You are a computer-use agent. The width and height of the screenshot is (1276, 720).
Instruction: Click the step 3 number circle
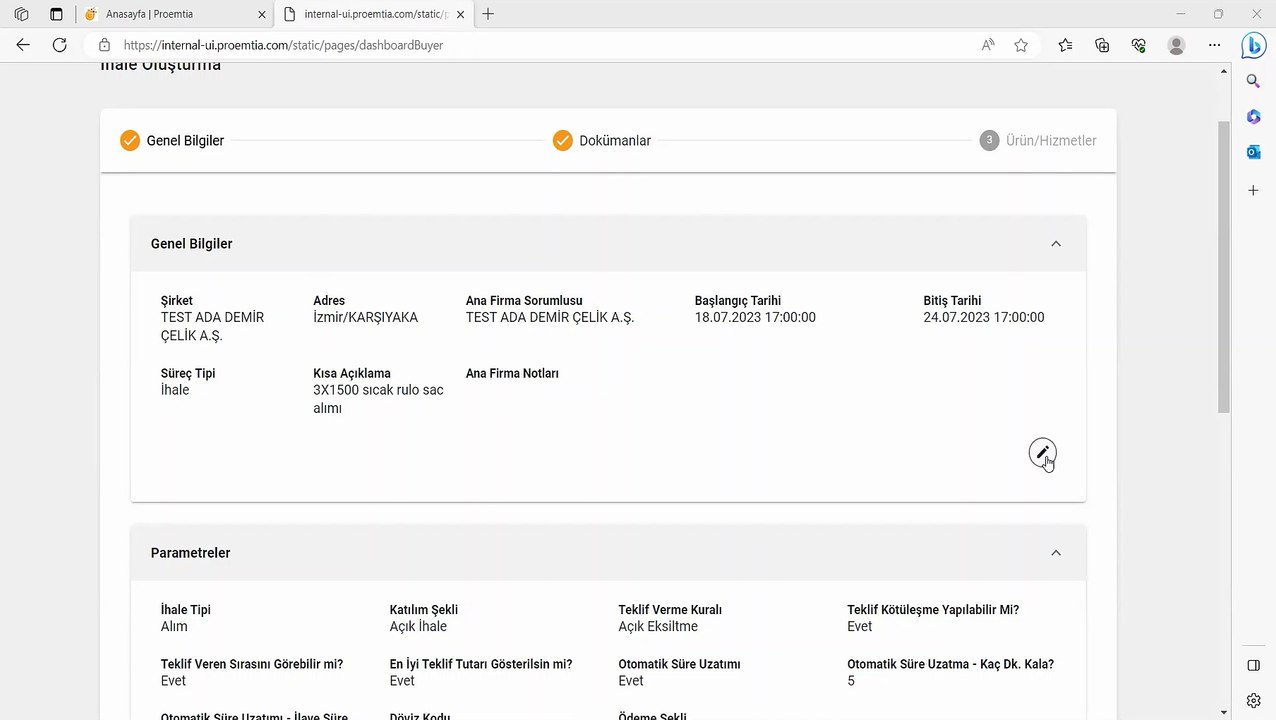click(989, 141)
